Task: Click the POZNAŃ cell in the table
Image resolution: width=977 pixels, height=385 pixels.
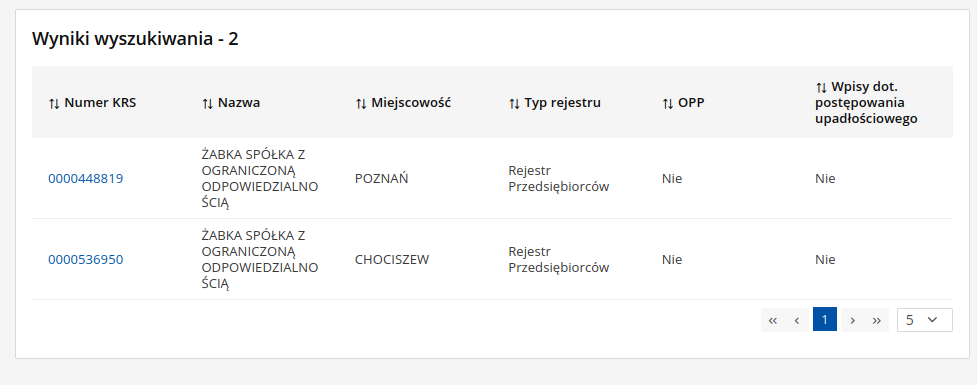Action: pos(381,179)
